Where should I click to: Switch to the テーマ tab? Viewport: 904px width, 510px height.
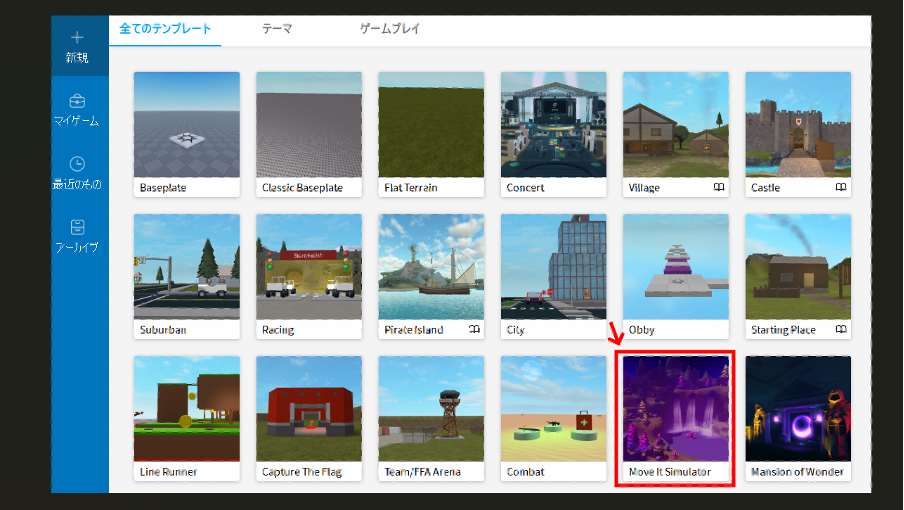tap(277, 29)
